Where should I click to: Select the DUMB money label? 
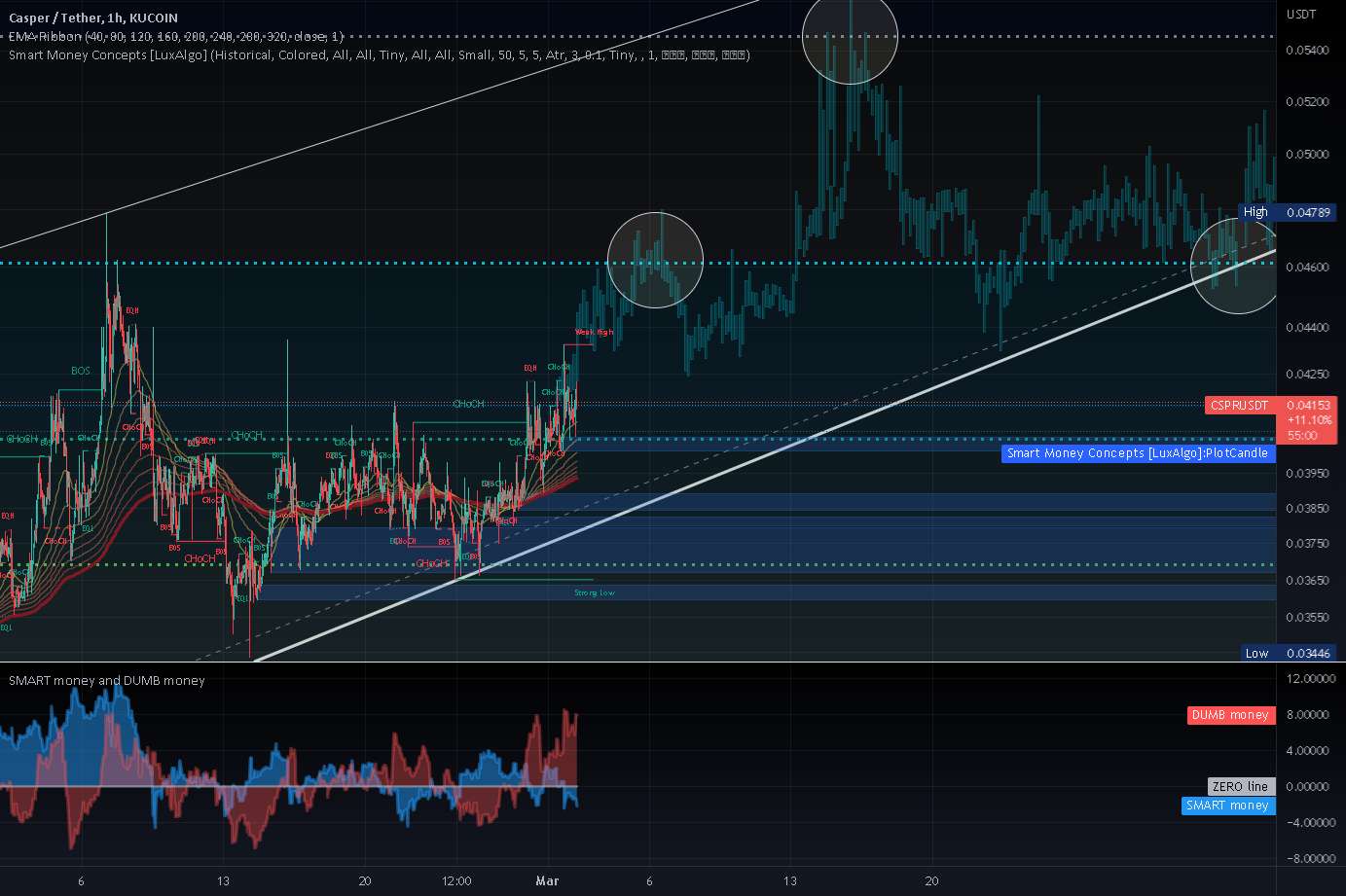tap(1230, 715)
